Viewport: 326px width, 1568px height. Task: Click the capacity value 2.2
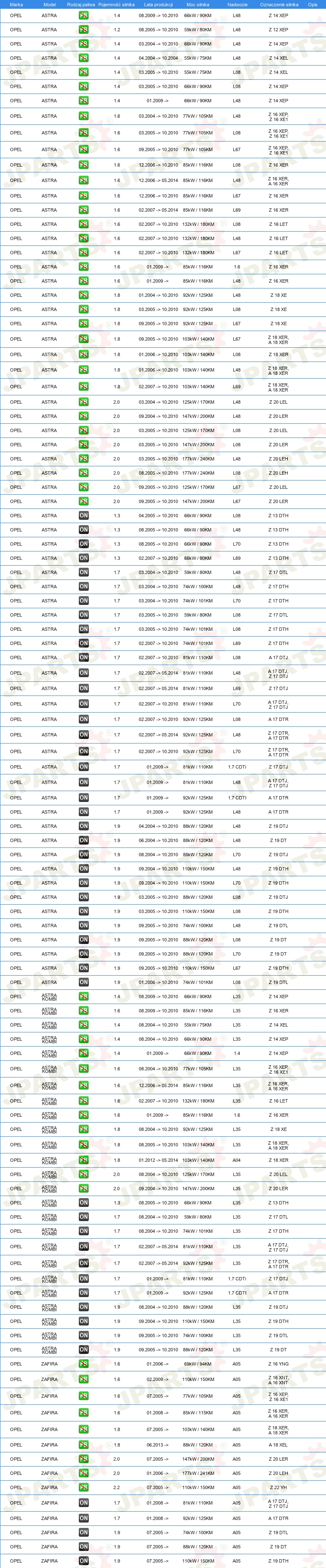(117, 1488)
